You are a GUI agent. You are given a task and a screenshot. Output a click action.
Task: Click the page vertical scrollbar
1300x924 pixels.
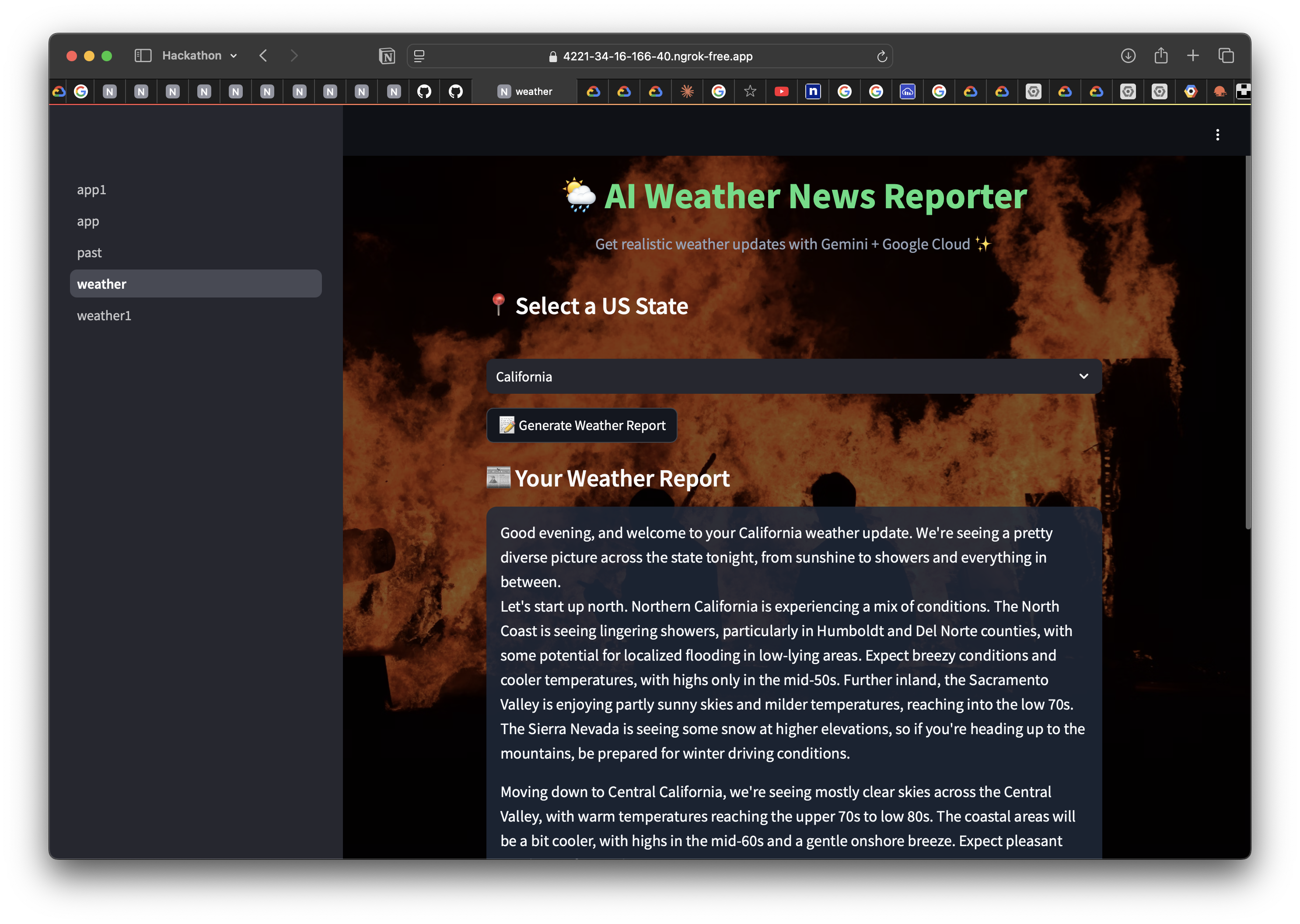[x=1248, y=341]
